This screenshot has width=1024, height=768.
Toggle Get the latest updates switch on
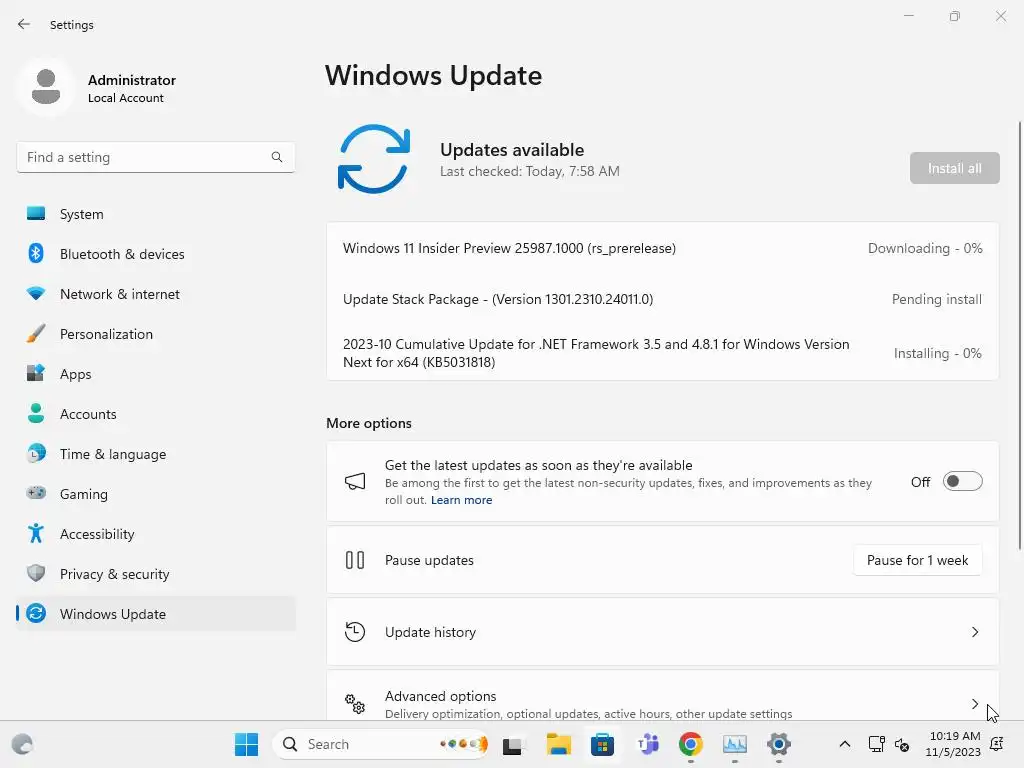pos(963,481)
